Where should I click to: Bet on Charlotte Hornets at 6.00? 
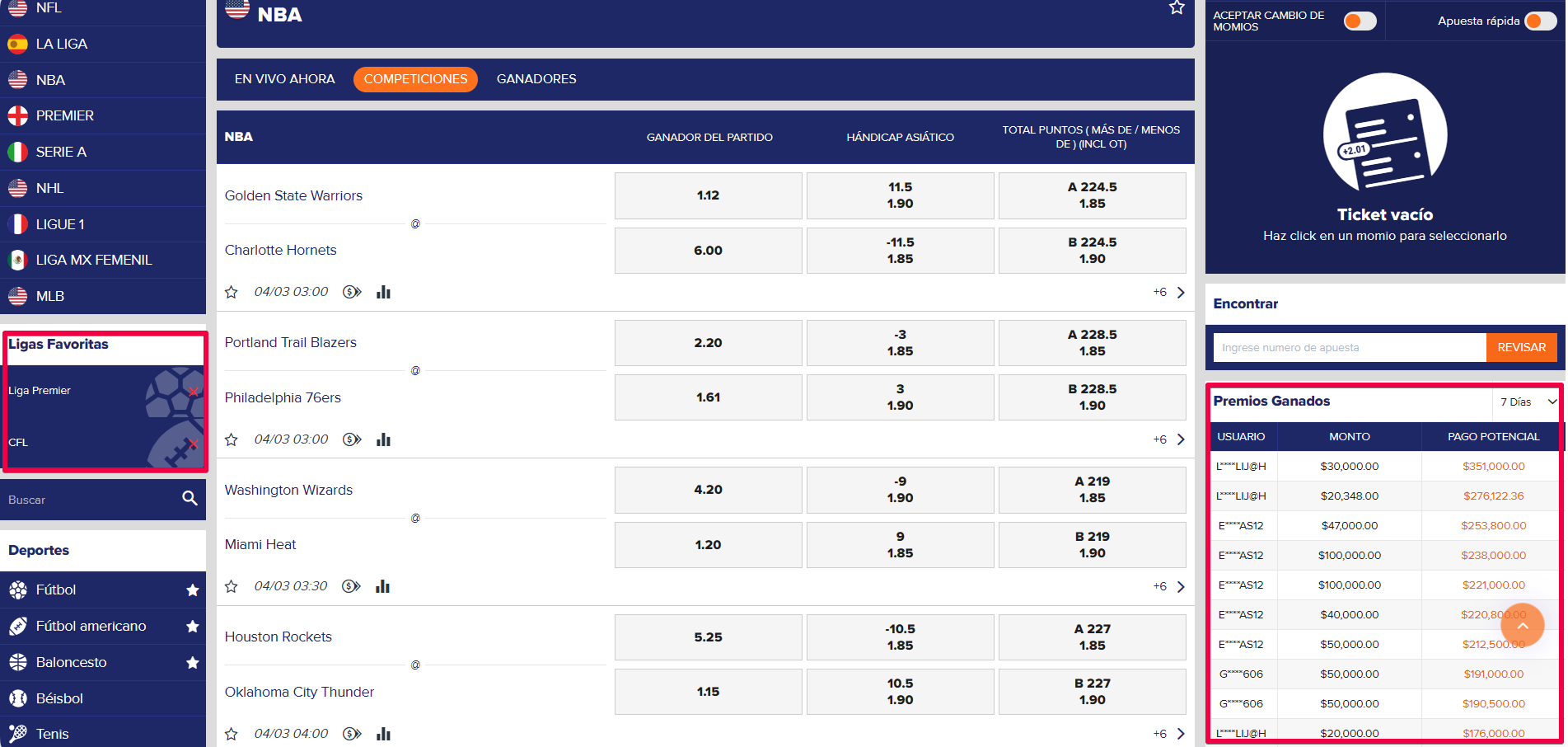point(708,251)
